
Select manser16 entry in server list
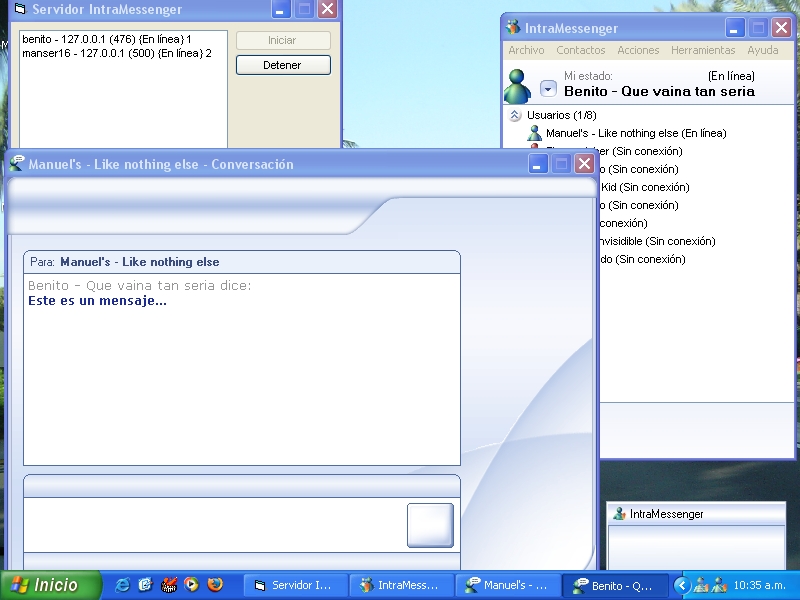point(116,53)
